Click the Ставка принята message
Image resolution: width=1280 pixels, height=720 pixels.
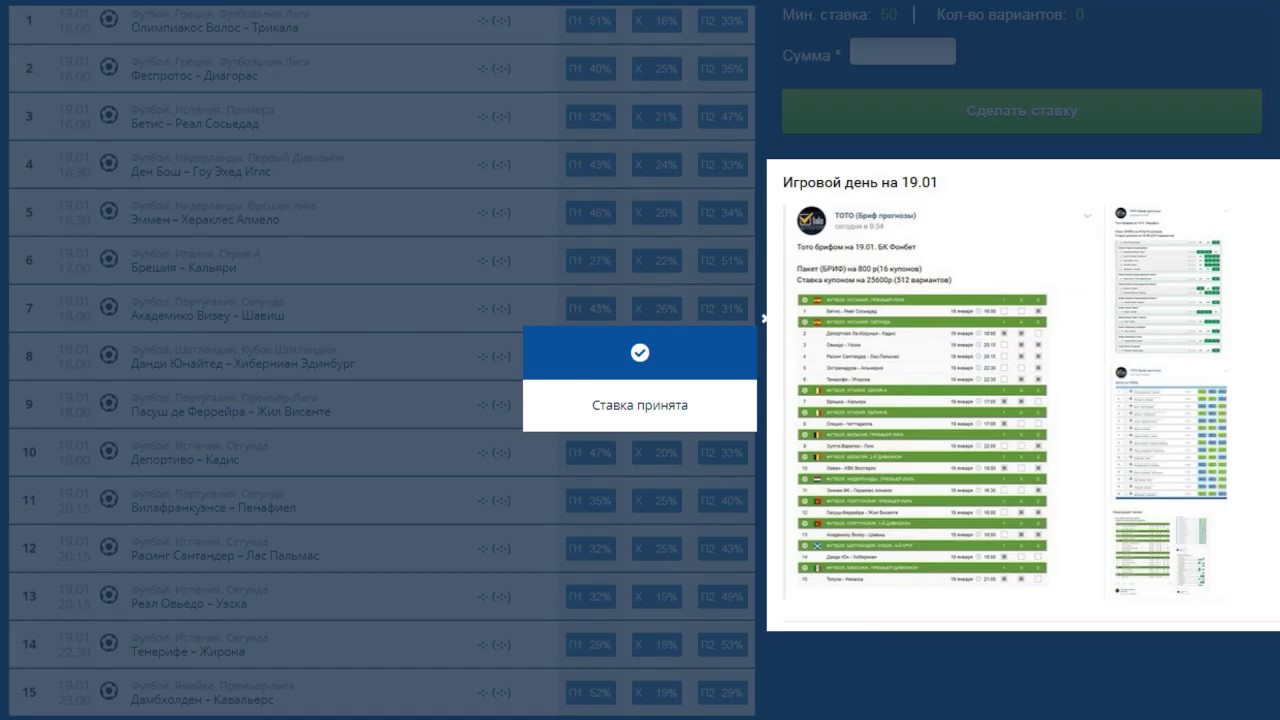[x=640, y=405]
